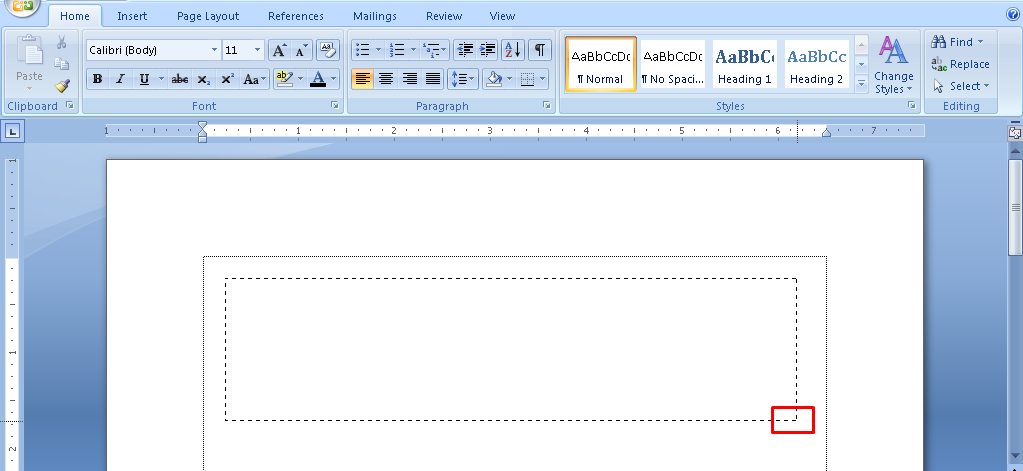1023x471 pixels.
Task: Expand the shading color arrow
Action: pyautogui.click(x=509, y=80)
